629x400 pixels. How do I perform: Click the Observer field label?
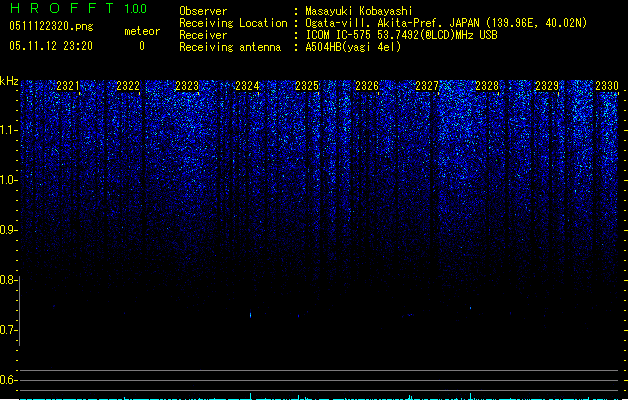point(203,11)
